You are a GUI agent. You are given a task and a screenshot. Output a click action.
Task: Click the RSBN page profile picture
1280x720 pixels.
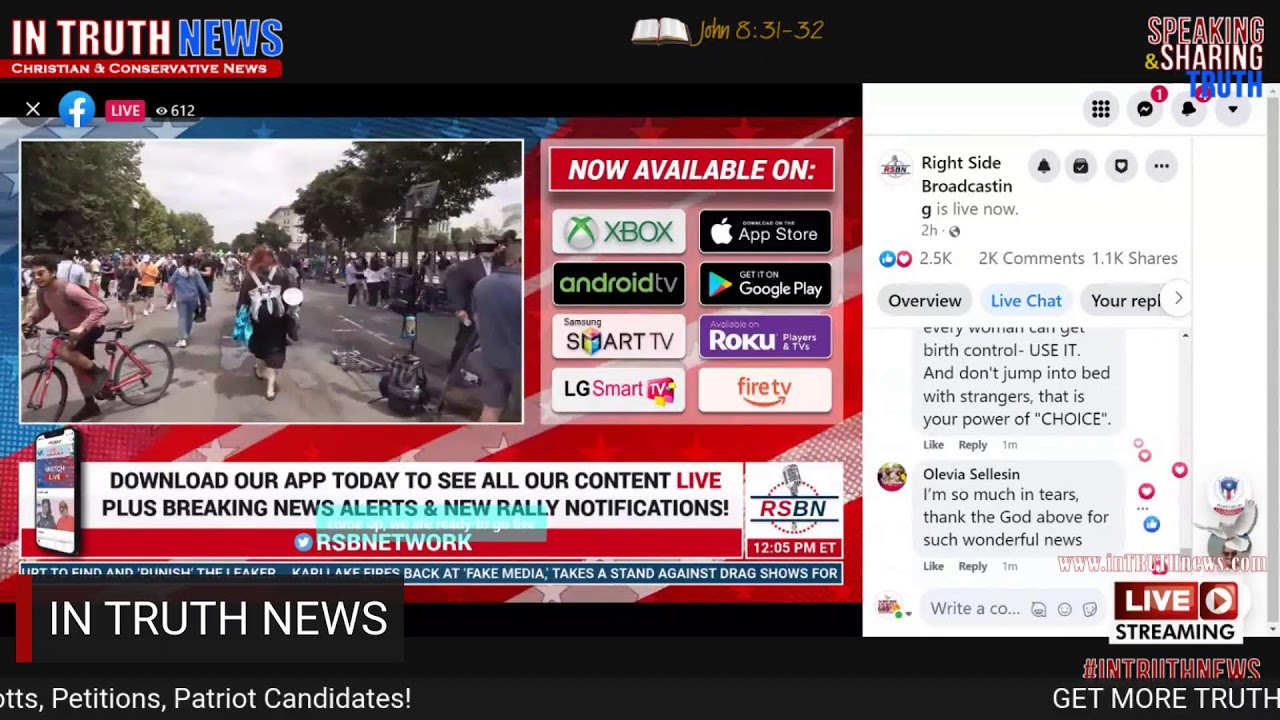click(x=895, y=167)
